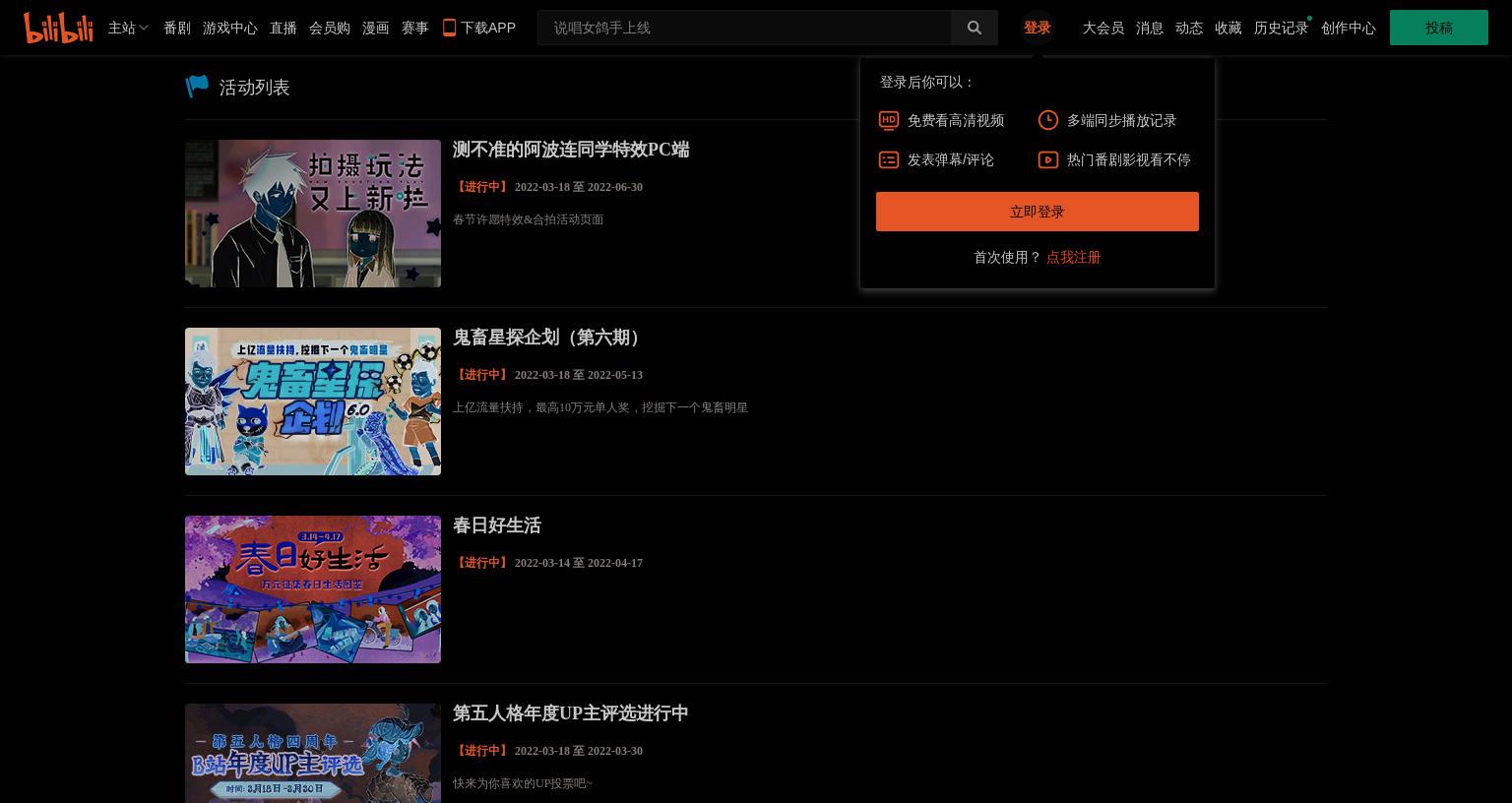Click the 下载APP phone icon
Image resolution: width=1512 pixels, height=803 pixels.
(449, 28)
